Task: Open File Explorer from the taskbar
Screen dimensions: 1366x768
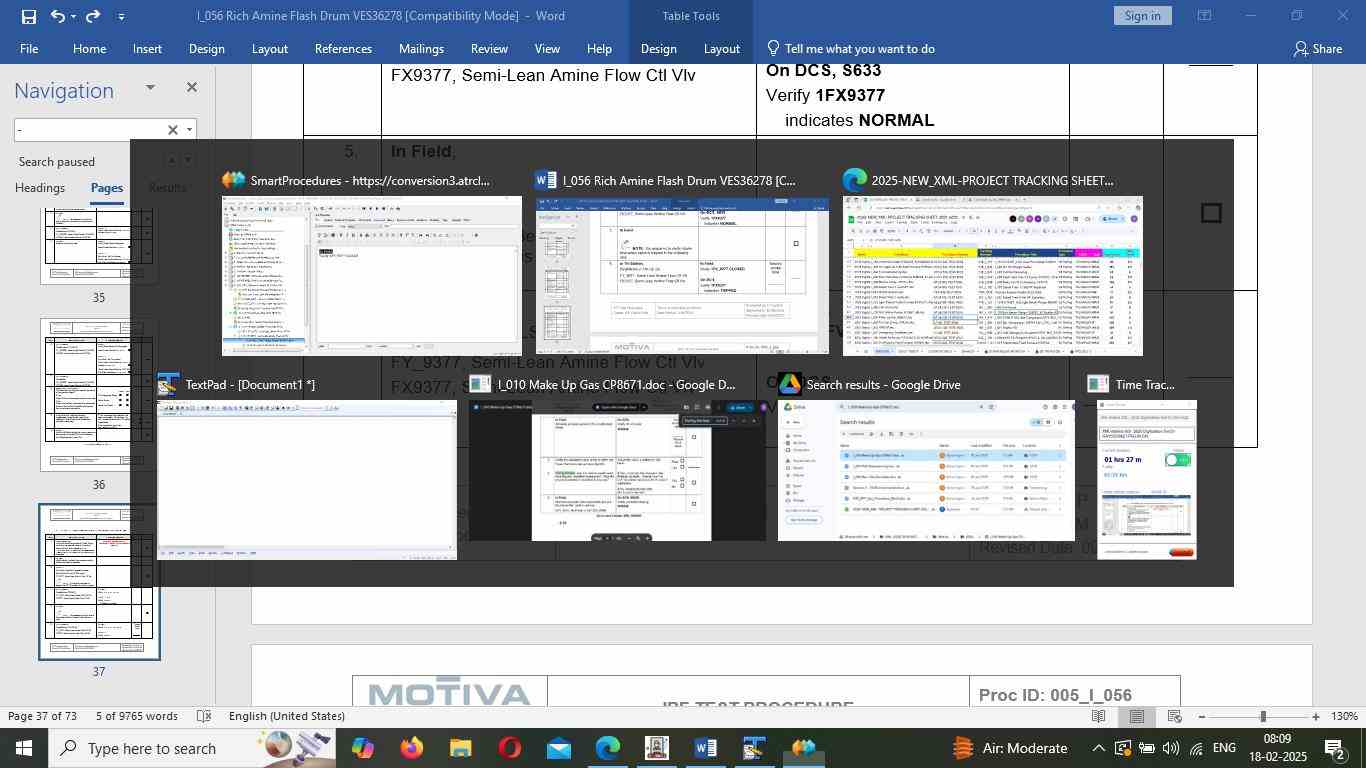Action: (x=460, y=748)
